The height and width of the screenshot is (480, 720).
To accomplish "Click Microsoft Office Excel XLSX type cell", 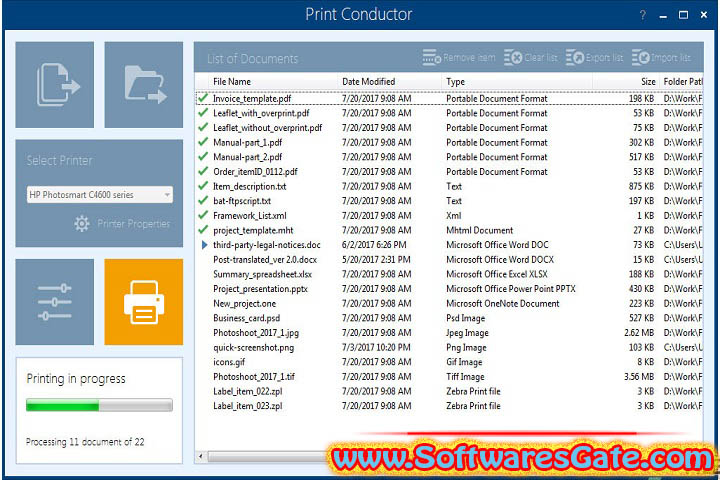I will 497,274.
